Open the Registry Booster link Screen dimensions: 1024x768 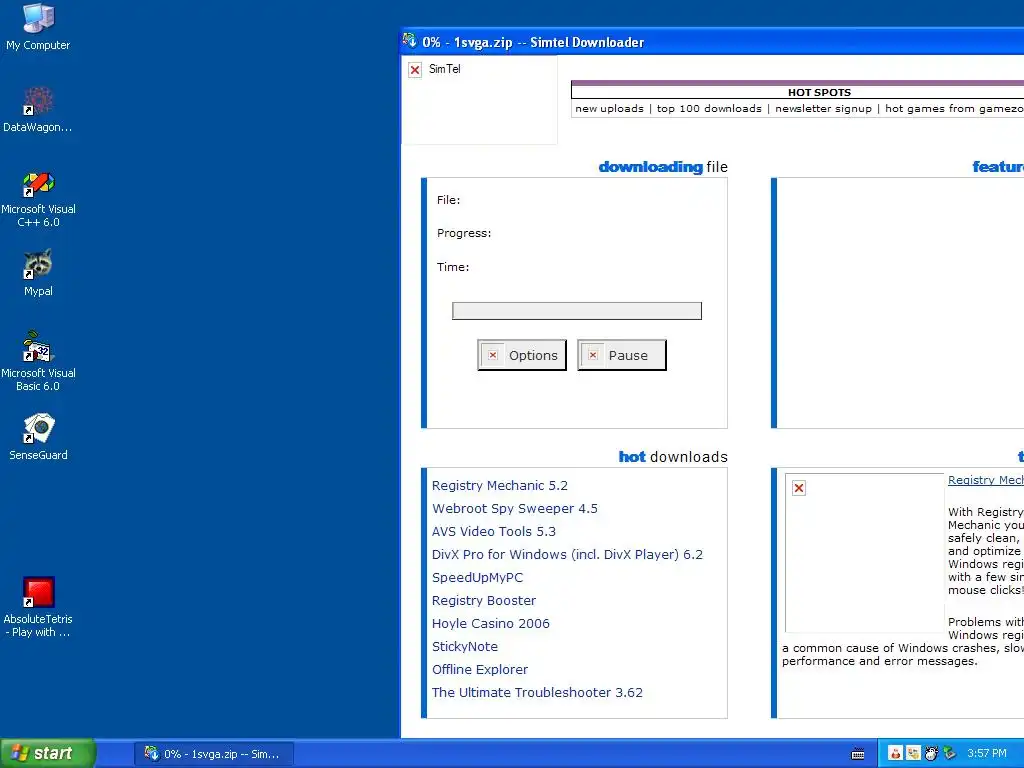pyautogui.click(x=484, y=600)
